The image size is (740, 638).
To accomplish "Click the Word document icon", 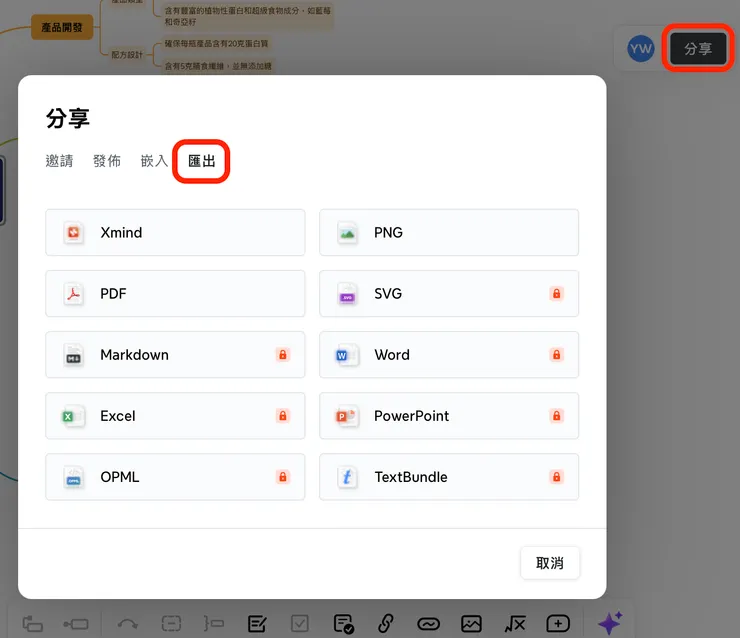I will 347,355.
